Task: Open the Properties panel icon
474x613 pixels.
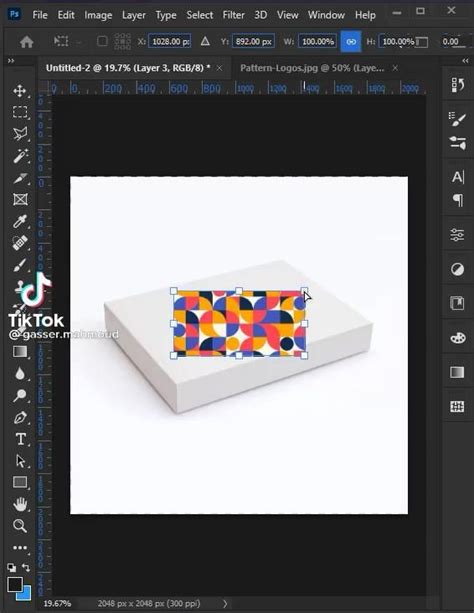Action: click(458, 235)
